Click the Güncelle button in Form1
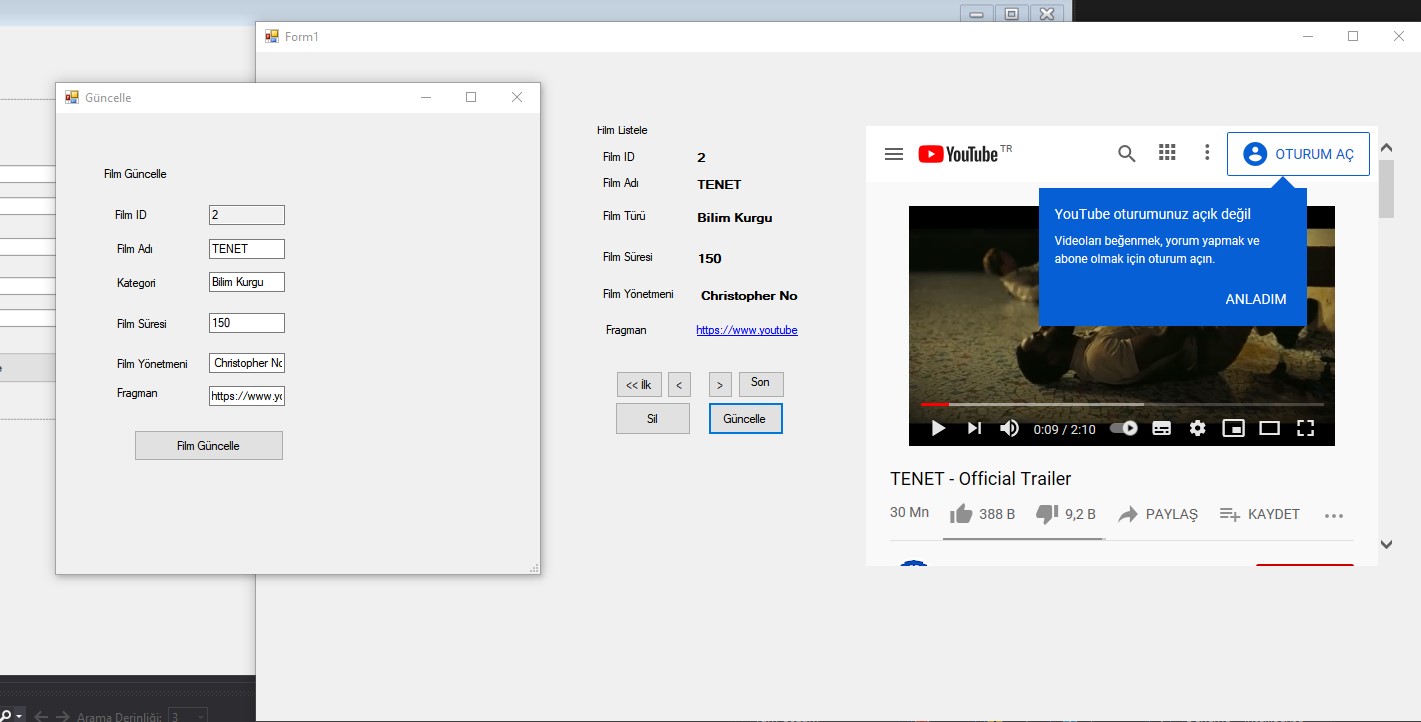 pyautogui.click(x=745, y=419)
